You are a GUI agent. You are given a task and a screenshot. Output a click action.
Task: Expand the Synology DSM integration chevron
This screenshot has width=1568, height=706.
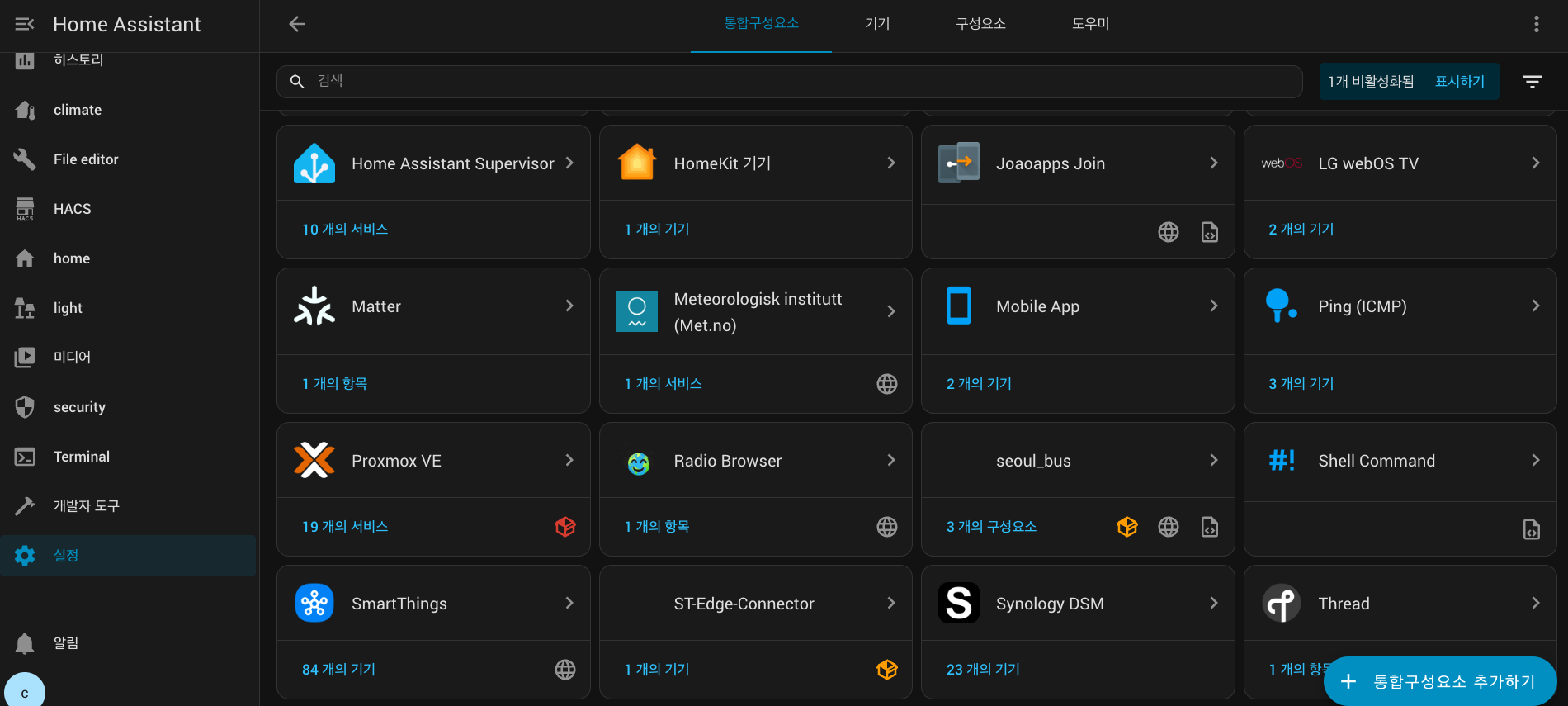pos(1213,604)
